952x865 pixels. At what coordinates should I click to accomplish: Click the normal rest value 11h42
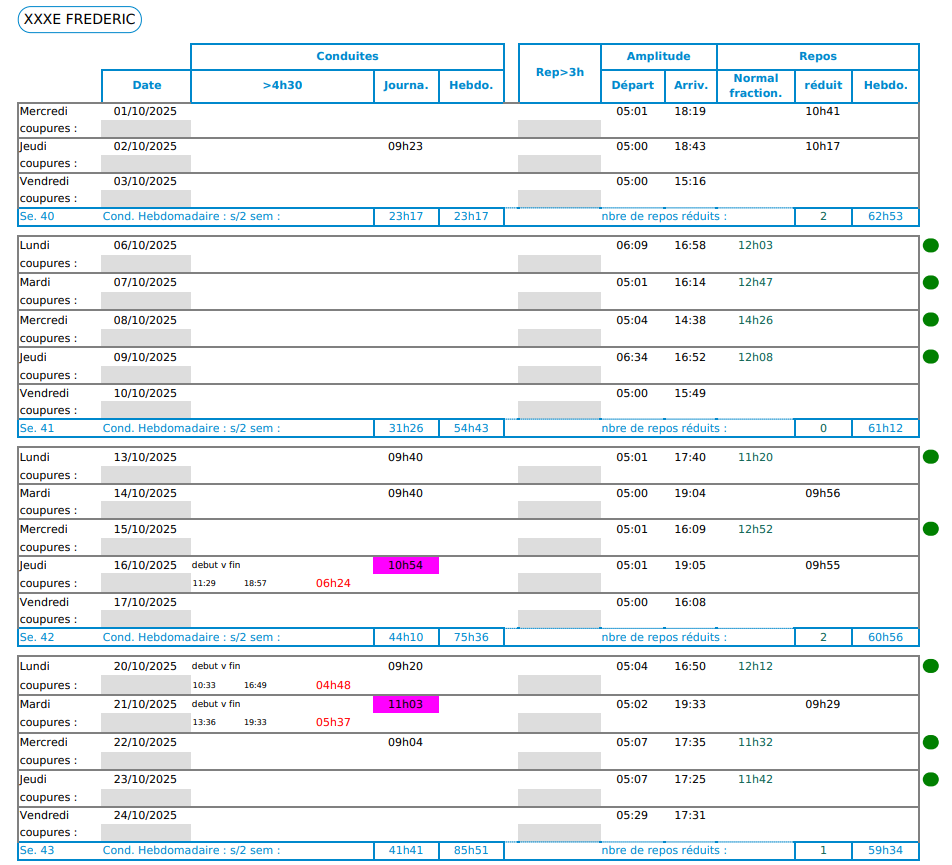coord(755,780)
